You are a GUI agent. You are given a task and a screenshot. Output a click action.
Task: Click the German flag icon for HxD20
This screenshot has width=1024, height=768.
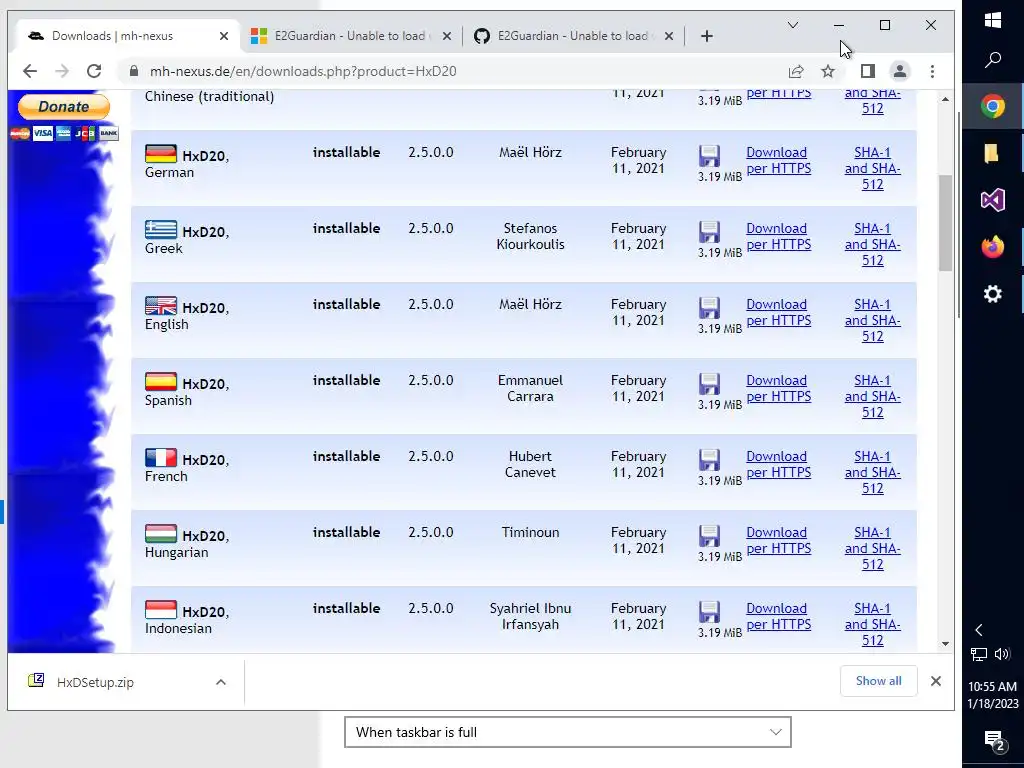click(161, 153)
